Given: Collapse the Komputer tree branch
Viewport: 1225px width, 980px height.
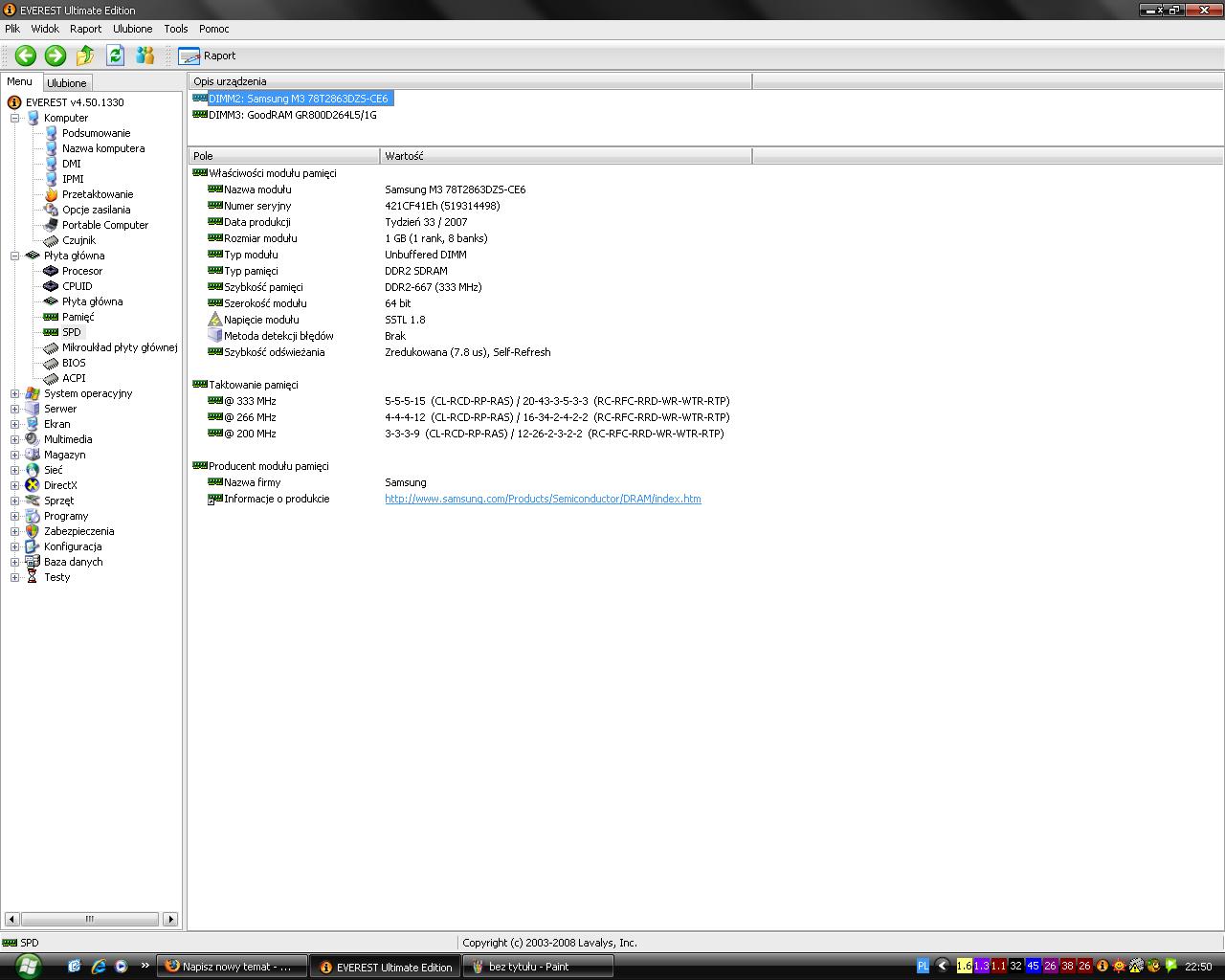Looking at the screenshot, I should pyautogui.click(x=15, y=118).
